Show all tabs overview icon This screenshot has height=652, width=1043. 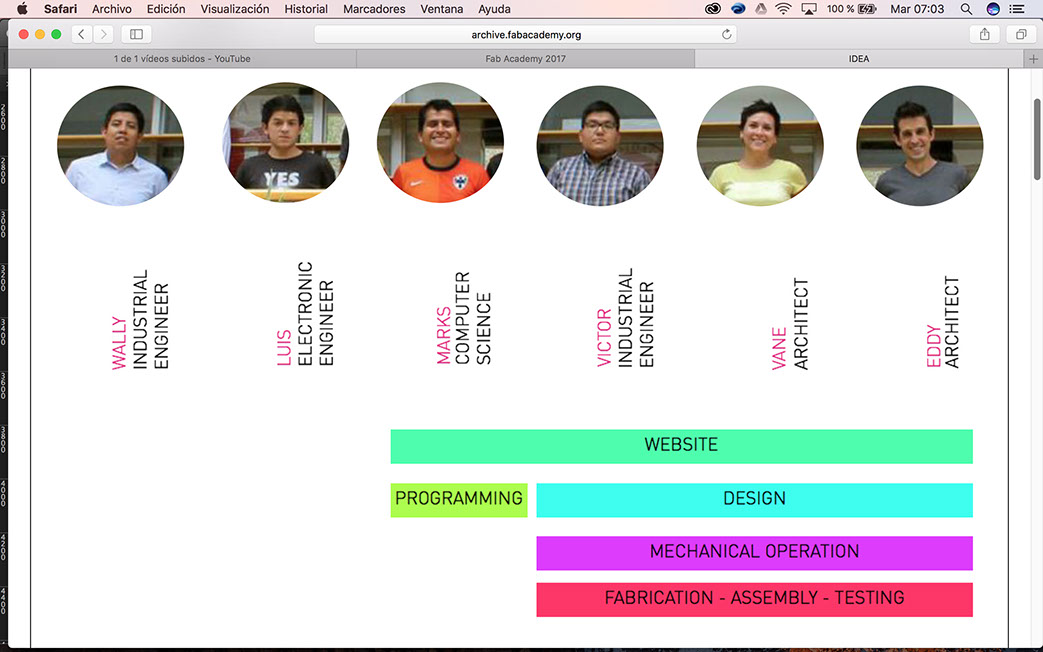1020,34
